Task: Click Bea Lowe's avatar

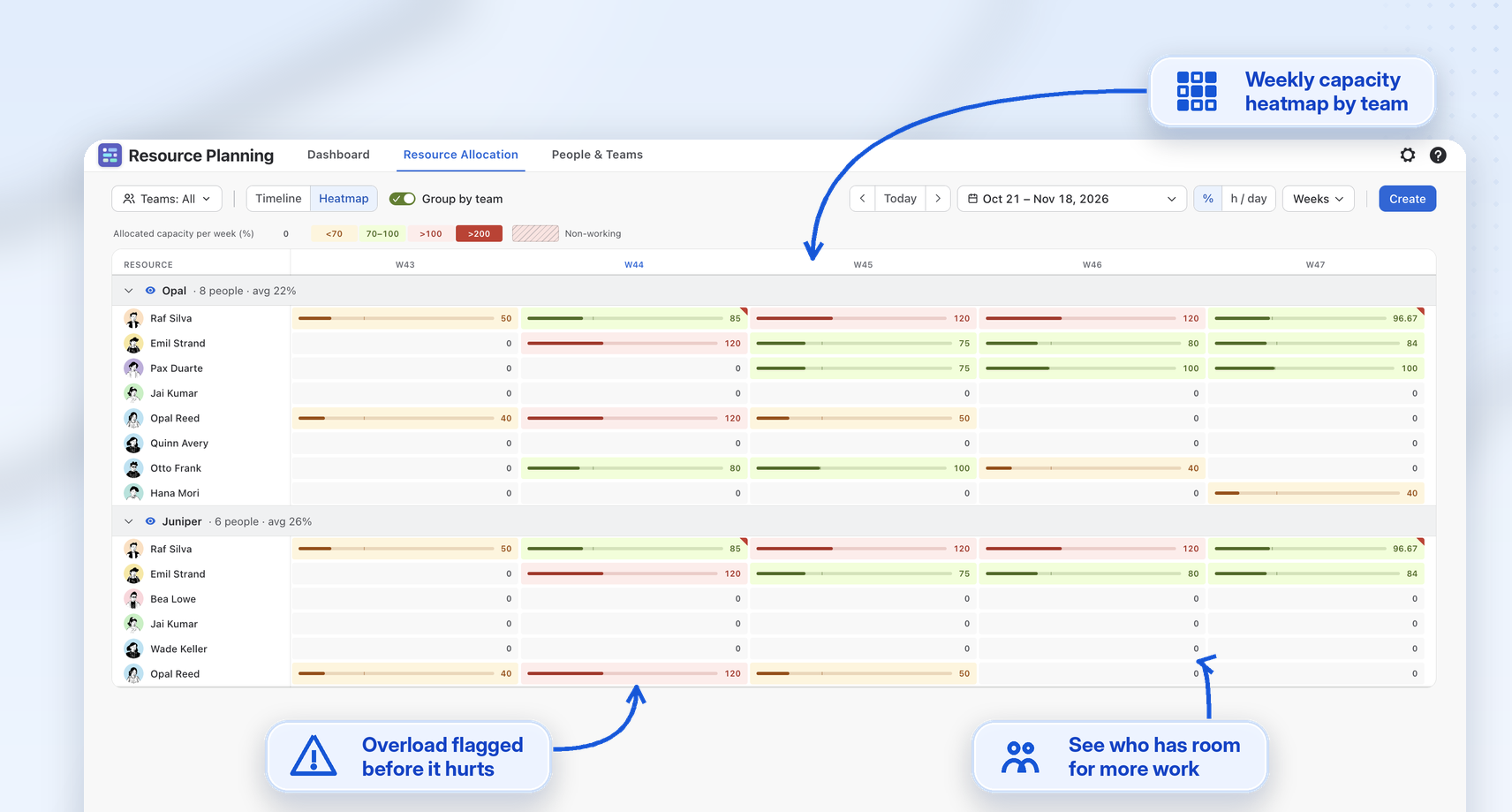Action: tap(133, 598)
